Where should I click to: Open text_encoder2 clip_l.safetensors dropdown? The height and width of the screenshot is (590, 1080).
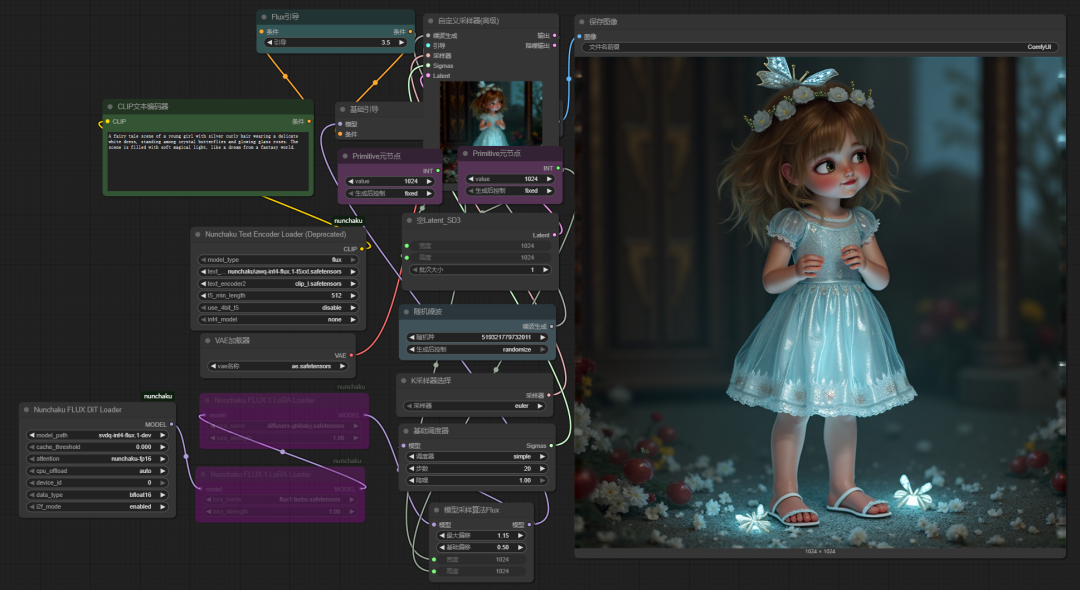(278, 284)
